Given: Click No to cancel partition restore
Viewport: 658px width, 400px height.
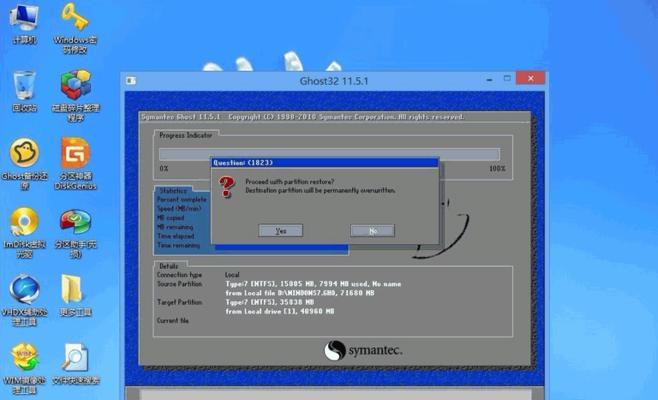Looking at the screenshot, I should click(x=372, y=230).
